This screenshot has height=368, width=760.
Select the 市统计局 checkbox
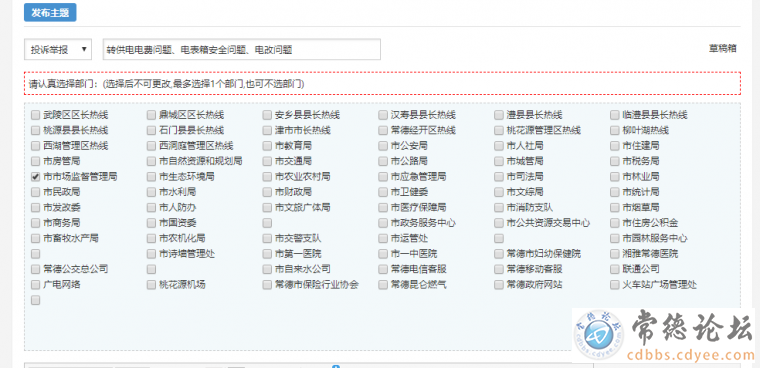[x=615, y=192]
